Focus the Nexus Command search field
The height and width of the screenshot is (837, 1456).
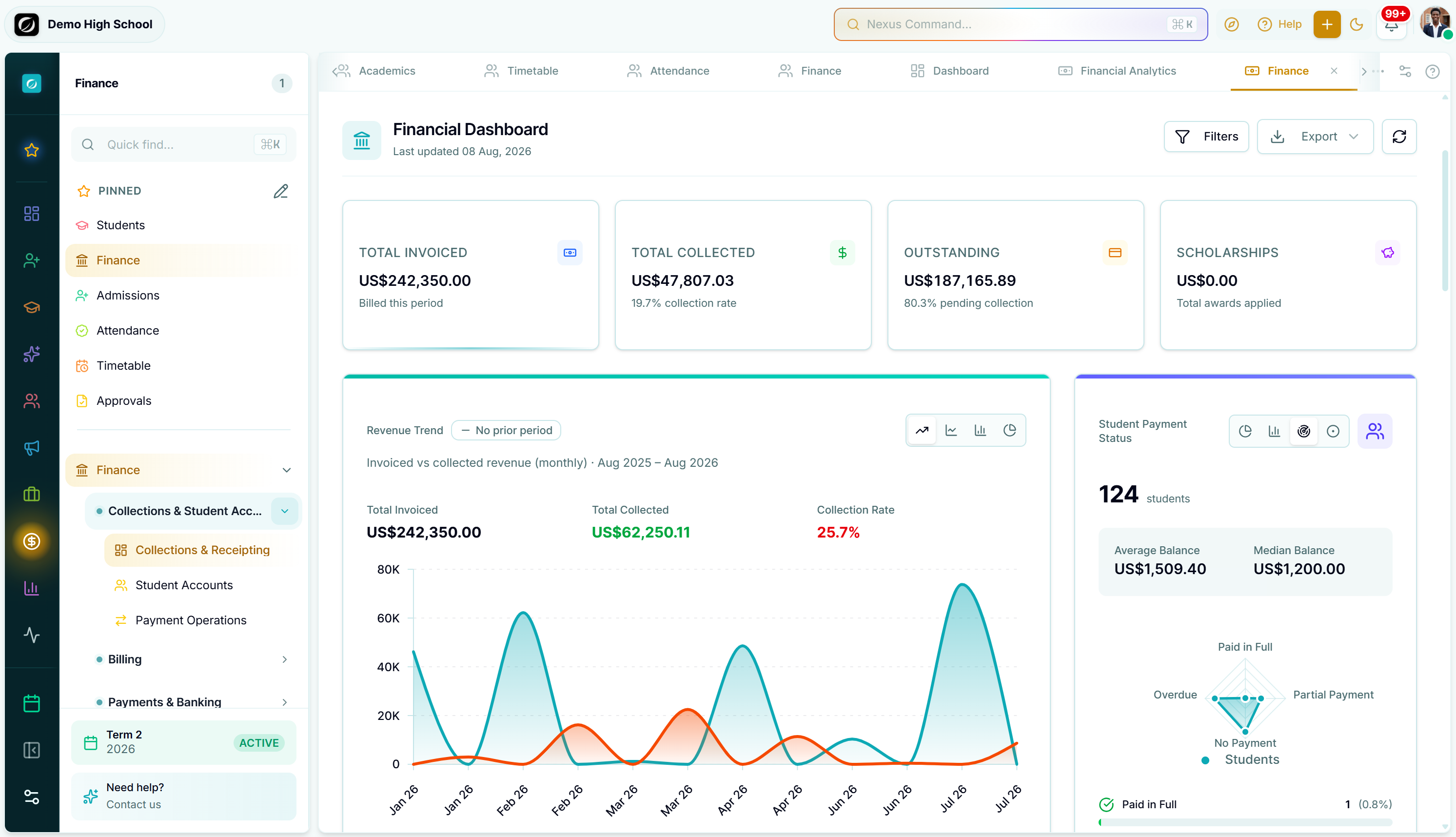tap(1021, 24)
